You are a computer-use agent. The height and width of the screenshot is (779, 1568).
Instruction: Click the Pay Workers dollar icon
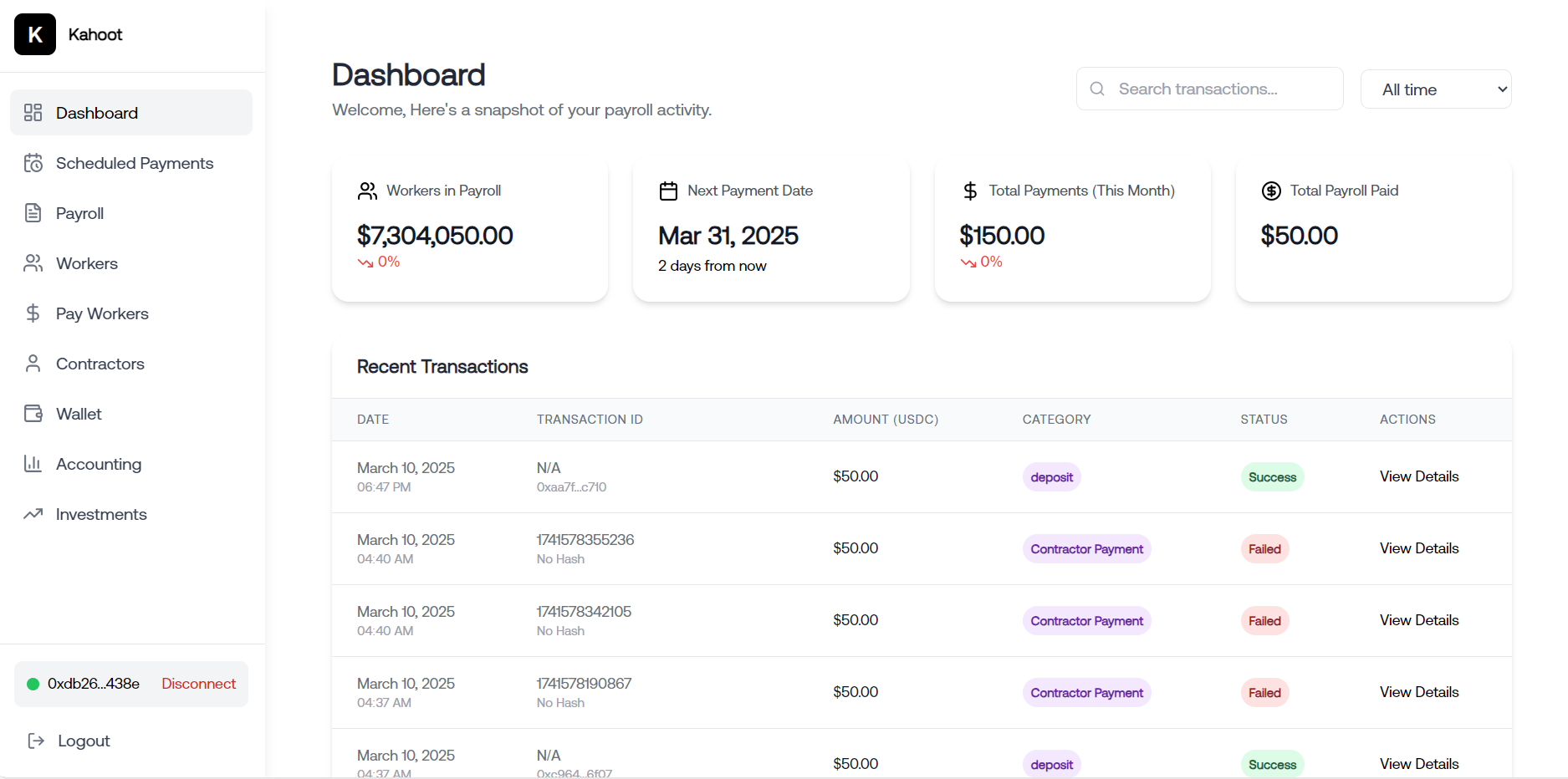[x=33, y=313]
